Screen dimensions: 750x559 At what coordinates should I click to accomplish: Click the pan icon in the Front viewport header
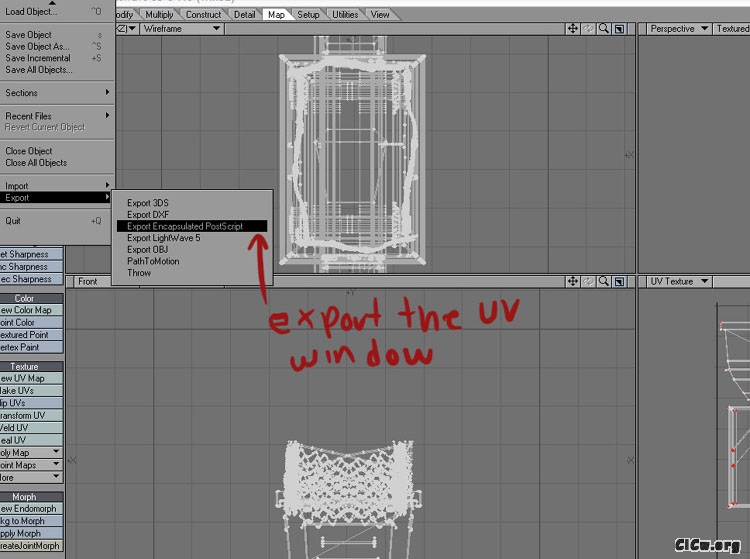(x=573, y=282)
